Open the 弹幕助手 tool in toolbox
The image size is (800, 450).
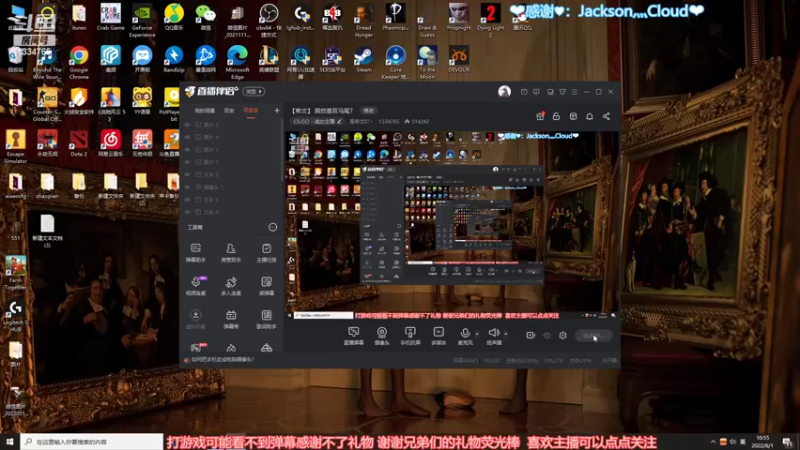(x=195, y=253)
